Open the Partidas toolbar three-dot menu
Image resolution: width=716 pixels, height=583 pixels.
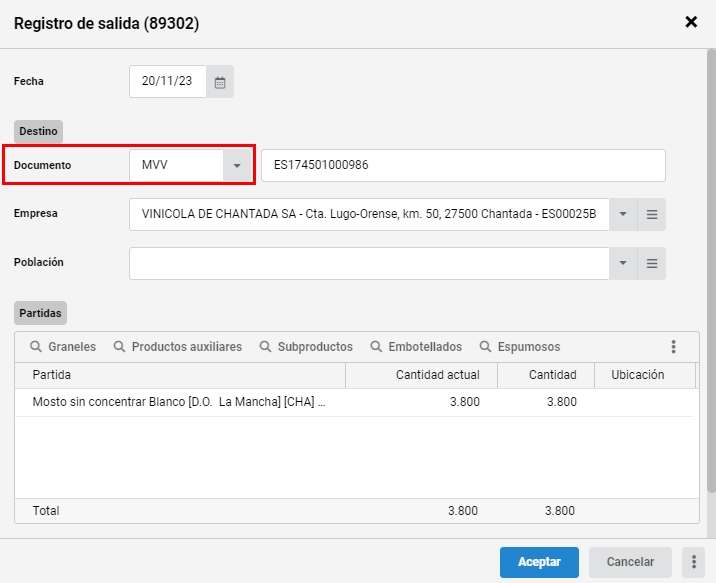[673, 347]
